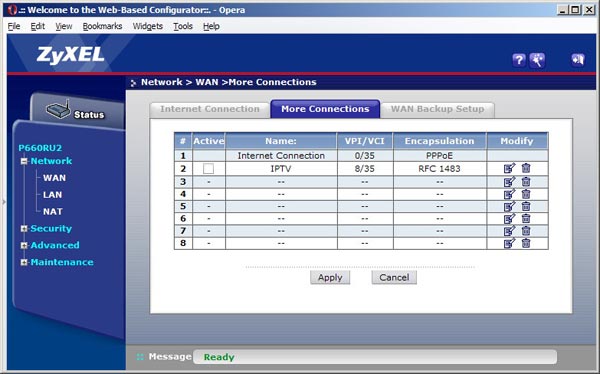Expand the Advanced tree section
The image size is (600, 374).
pos(24,245)
